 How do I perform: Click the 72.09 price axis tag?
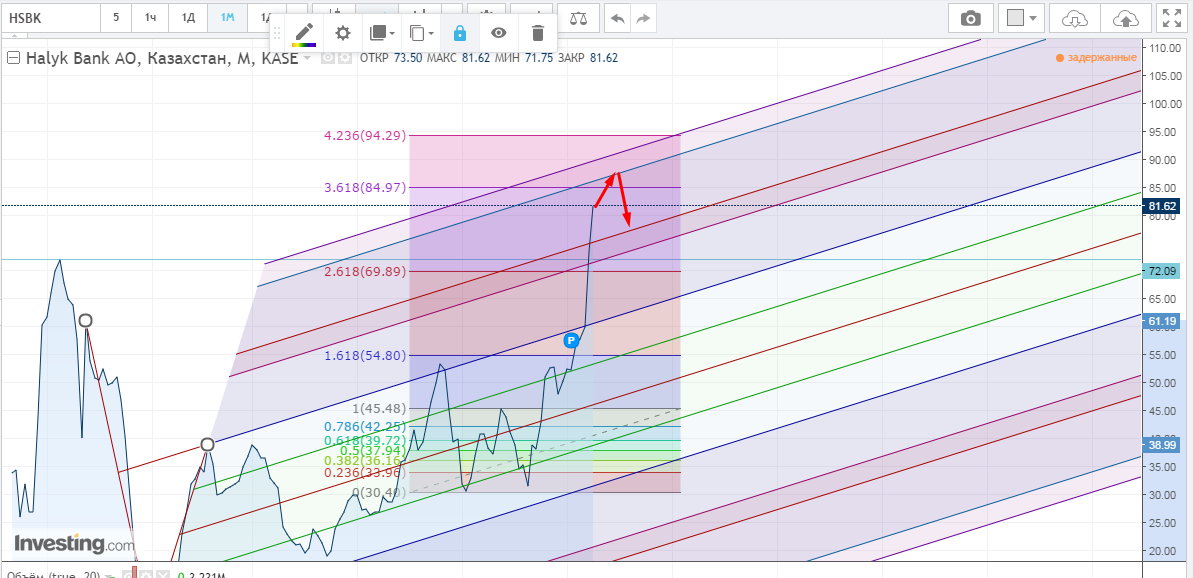tap(1161, 271)
